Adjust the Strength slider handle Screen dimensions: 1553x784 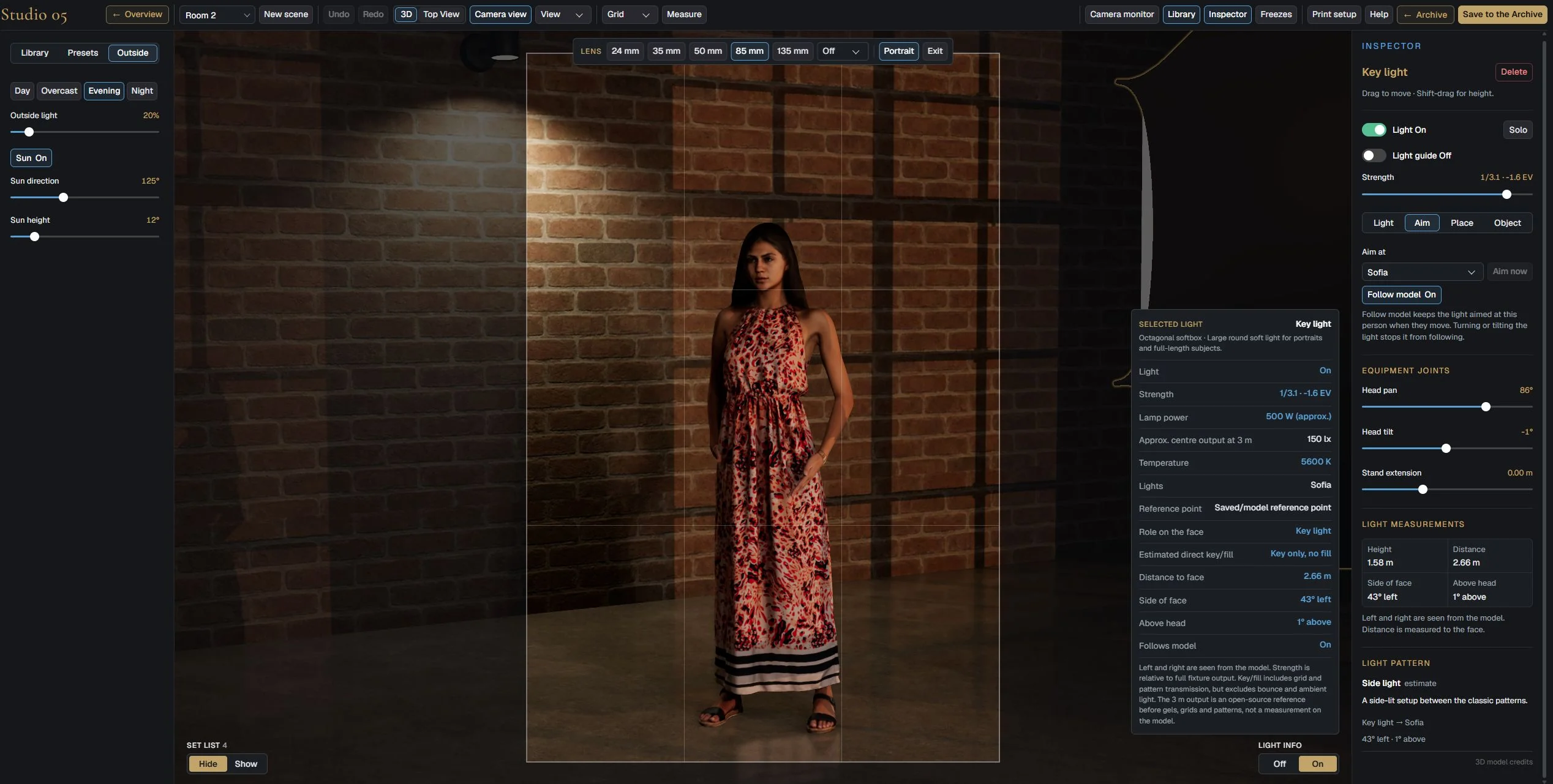pyautogui.click(x=1506, y=195)
